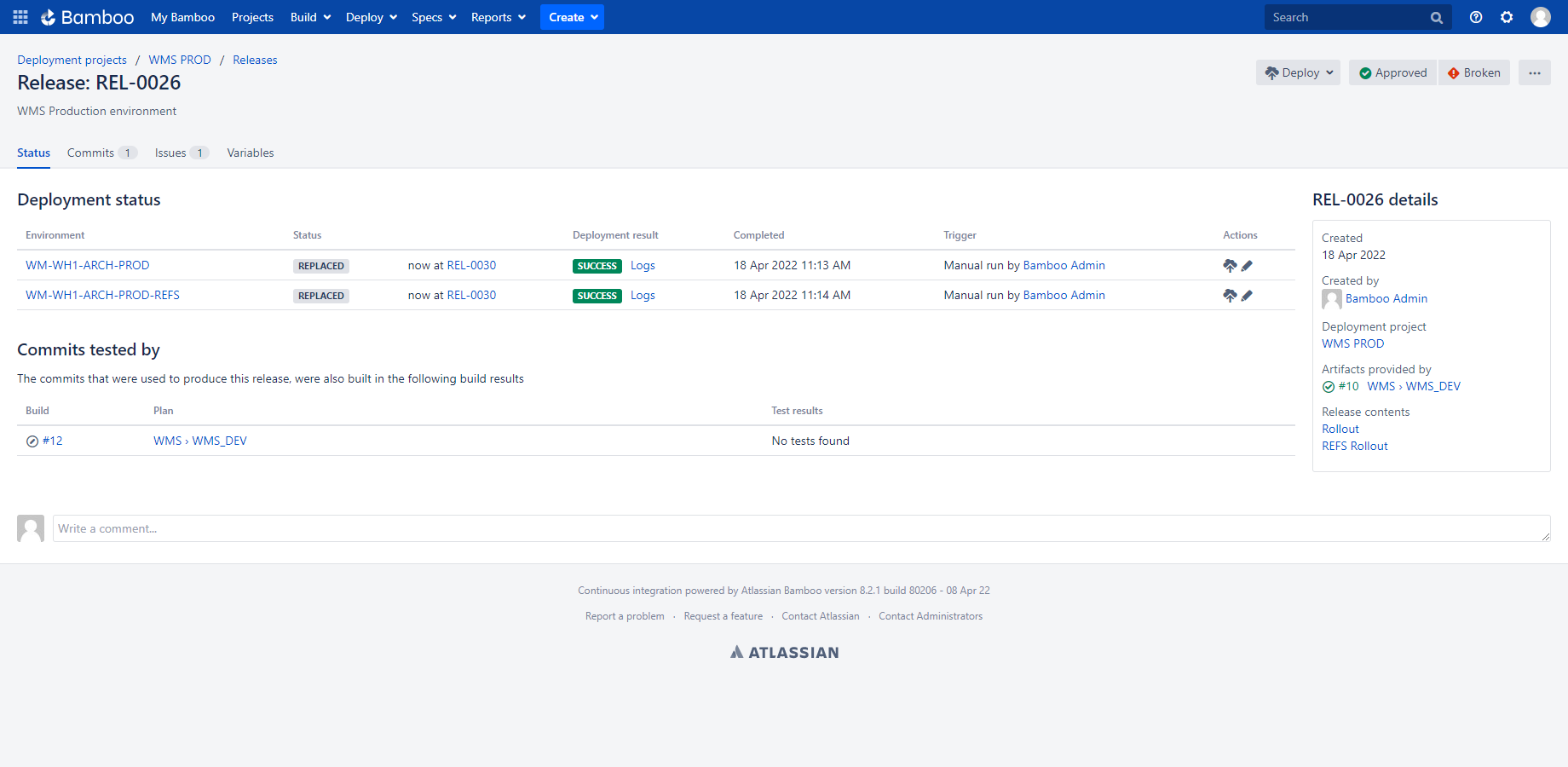Click the build #12 status icon
The image size is (1568, 767).
click(32, 441)
